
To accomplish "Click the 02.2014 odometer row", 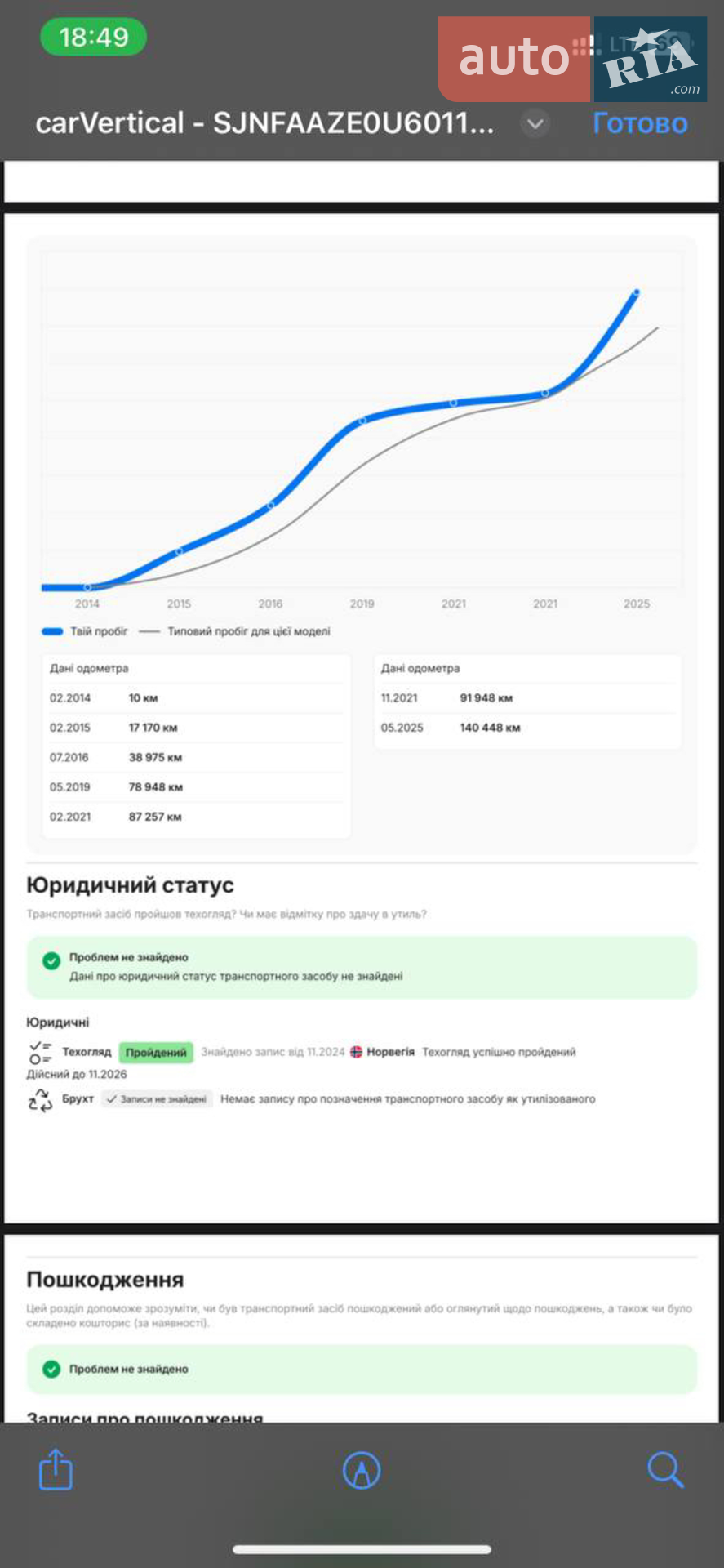I will point(196,698).
